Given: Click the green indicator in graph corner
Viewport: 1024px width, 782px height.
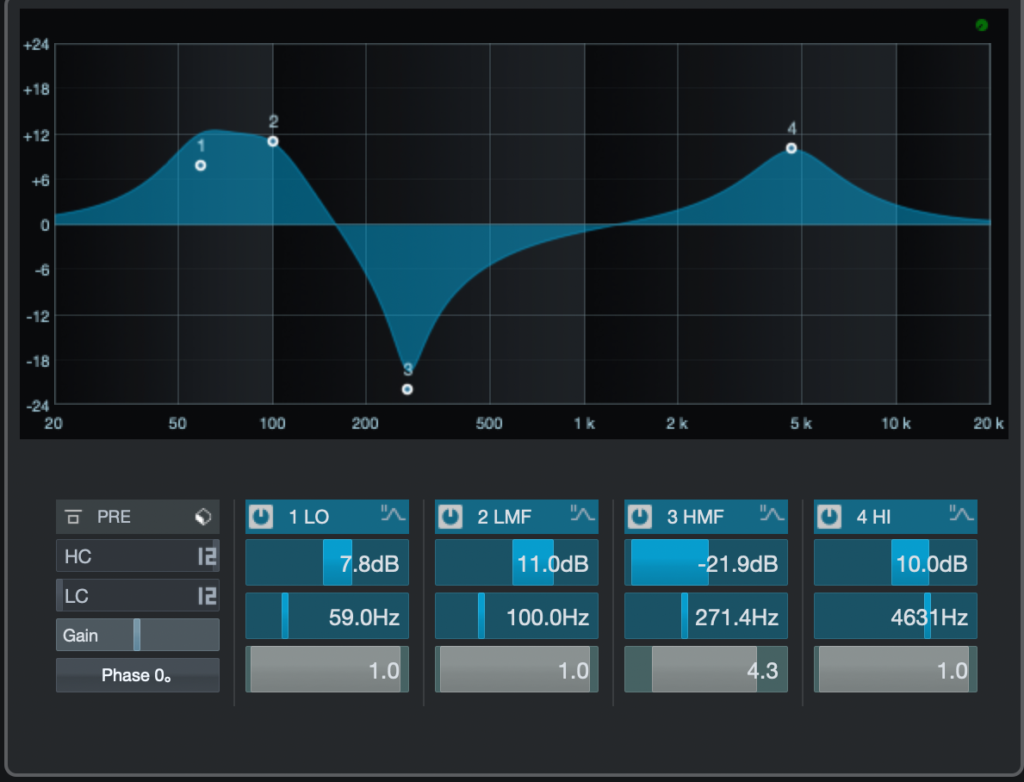Looking at the screenshot, I should [x=981, y=25].
